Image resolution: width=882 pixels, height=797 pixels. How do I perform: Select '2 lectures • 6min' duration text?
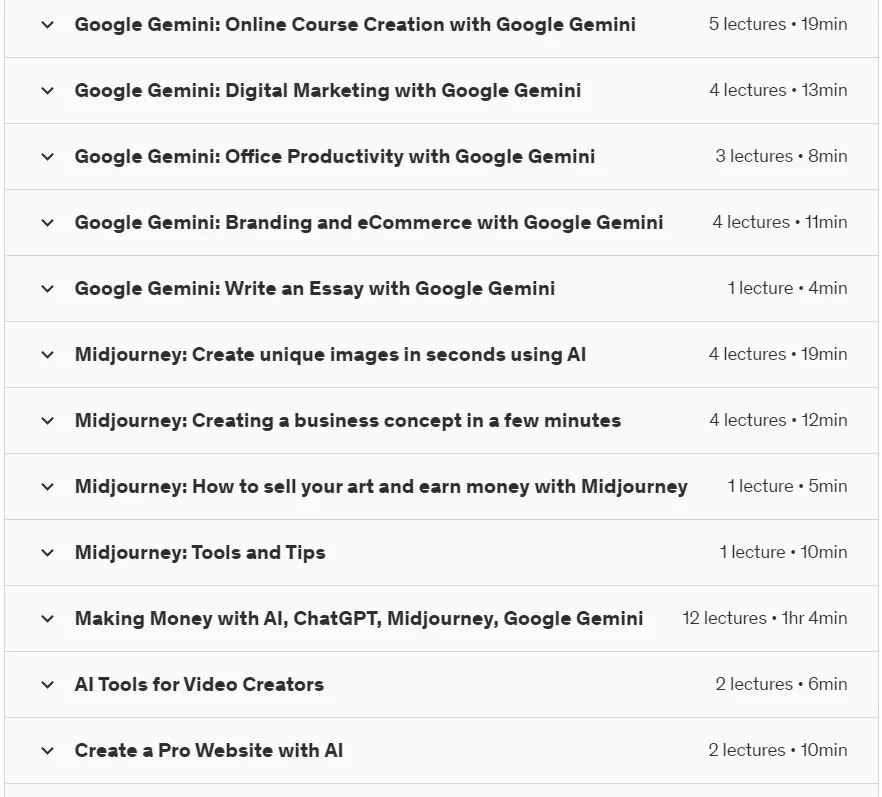pos(781,684)
